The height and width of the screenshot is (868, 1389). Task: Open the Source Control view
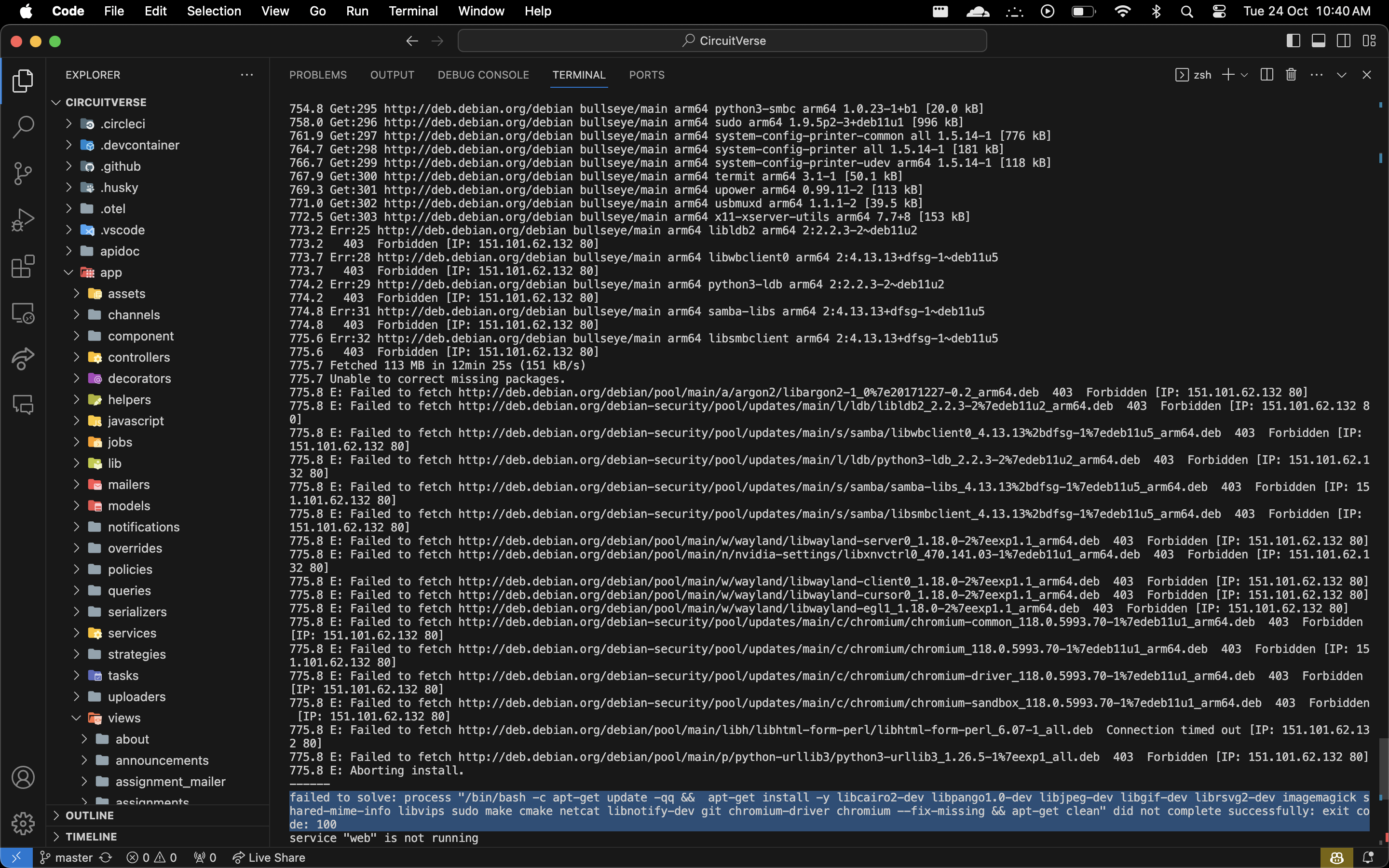[23, 174]
